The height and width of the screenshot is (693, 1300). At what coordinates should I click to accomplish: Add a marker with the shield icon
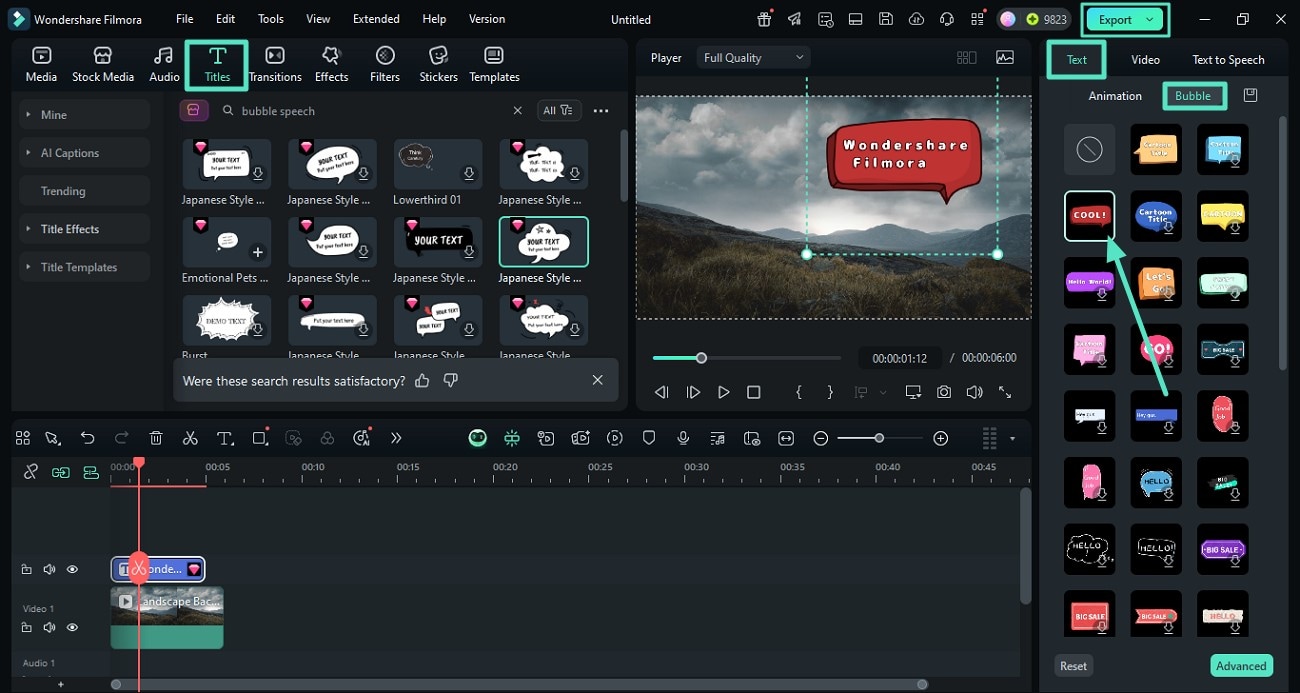coord(649,438)
